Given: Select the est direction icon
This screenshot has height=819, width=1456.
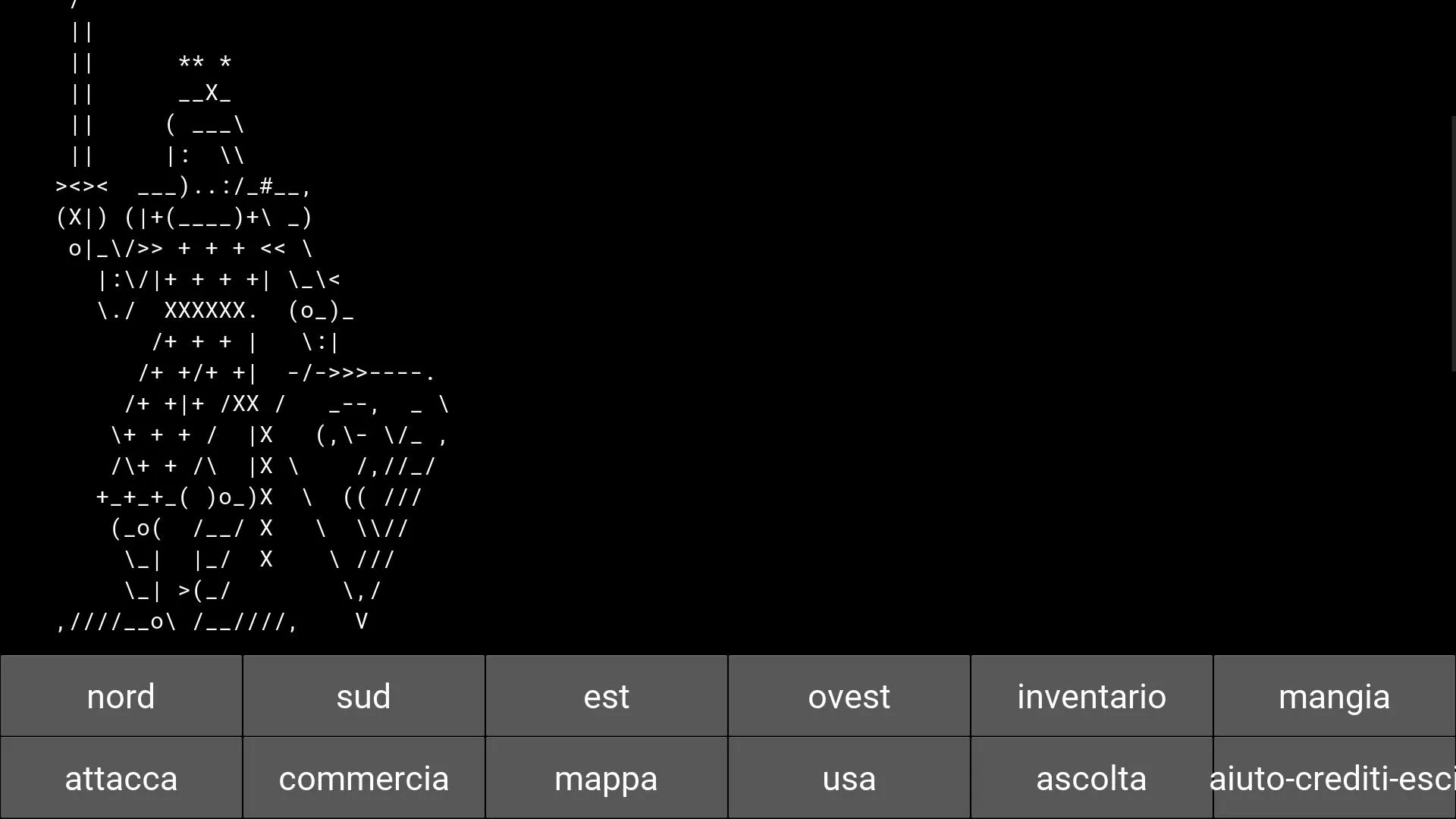Looking at the screenshot, I should [606, 696].
